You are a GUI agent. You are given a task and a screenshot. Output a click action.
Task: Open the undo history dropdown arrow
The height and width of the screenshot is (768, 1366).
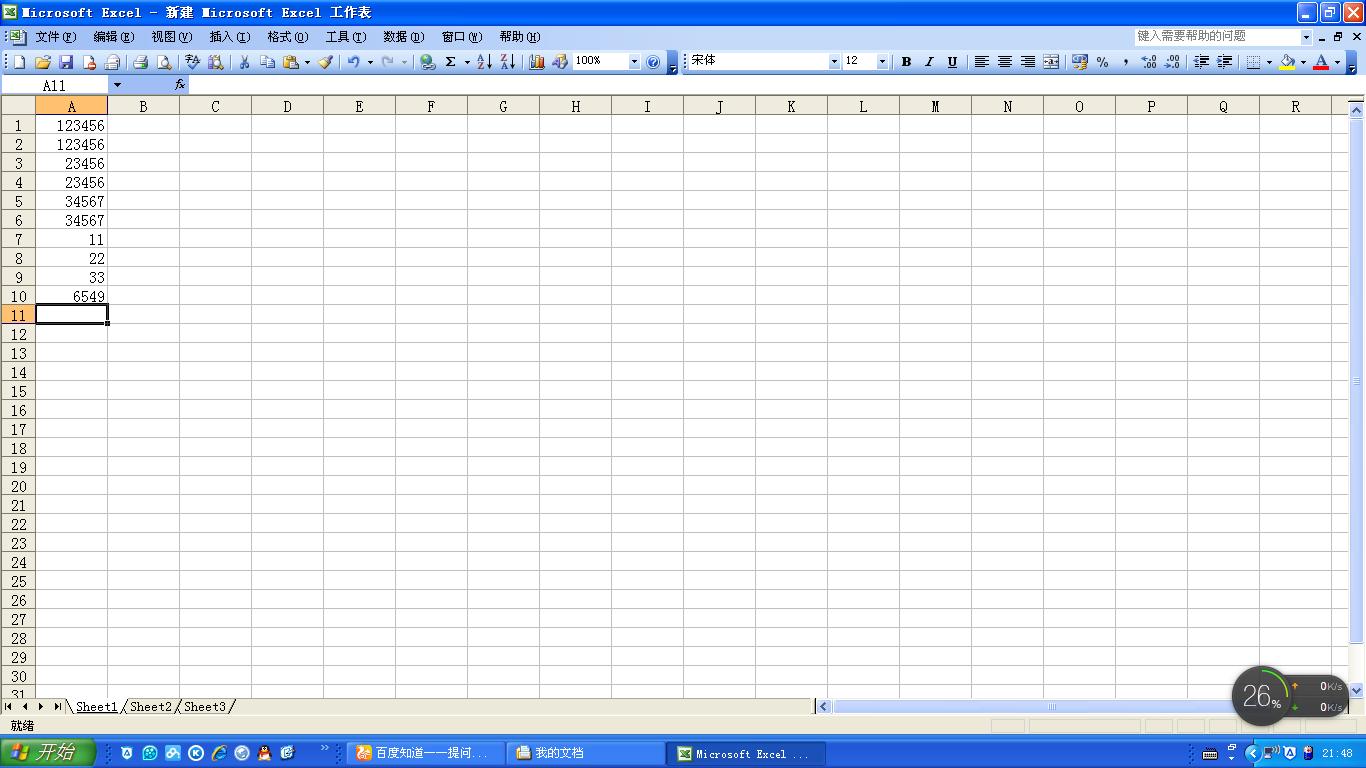pyautogui.click(x=370, y=62)
